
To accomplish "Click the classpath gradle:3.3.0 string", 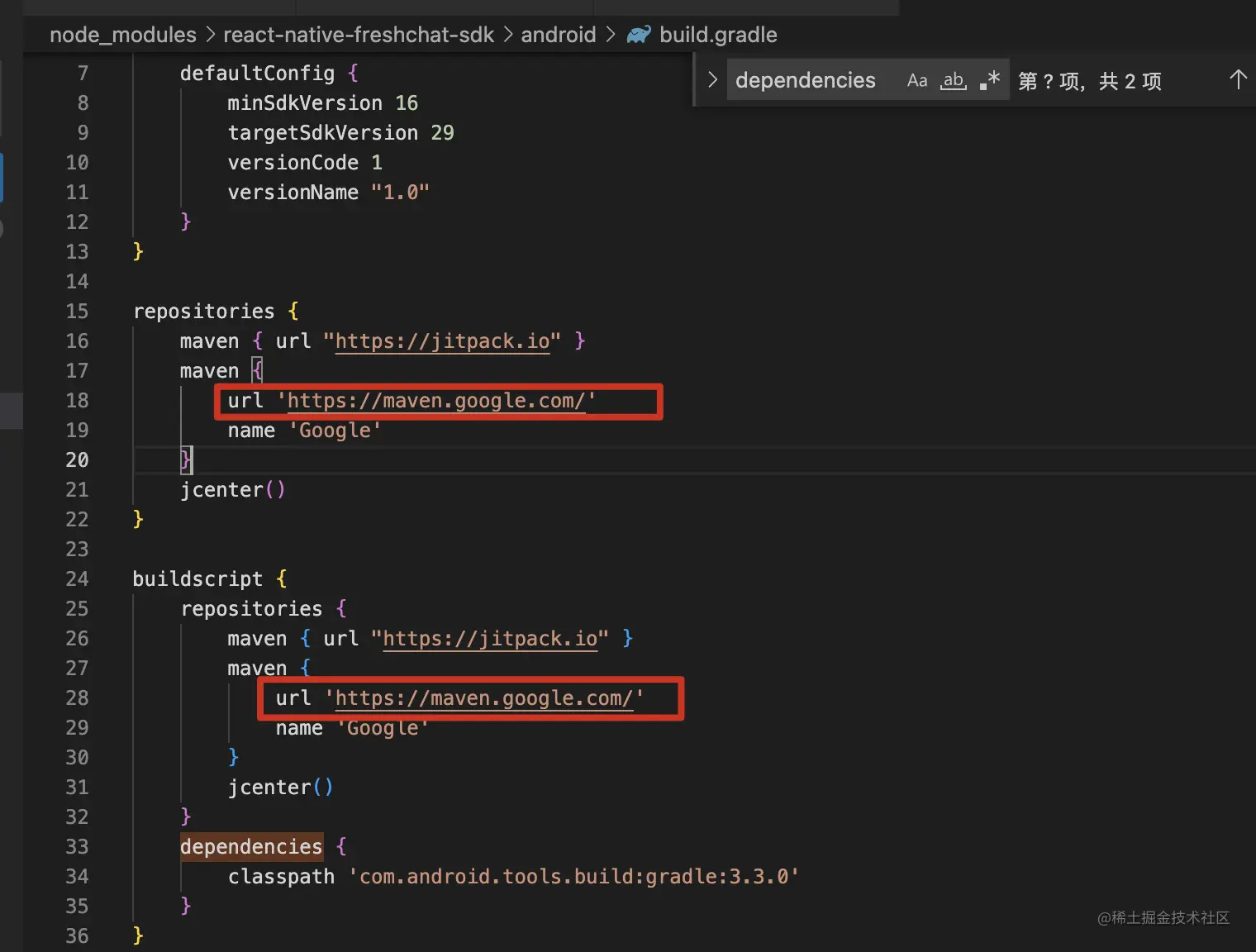I will (x=573, y=877).
